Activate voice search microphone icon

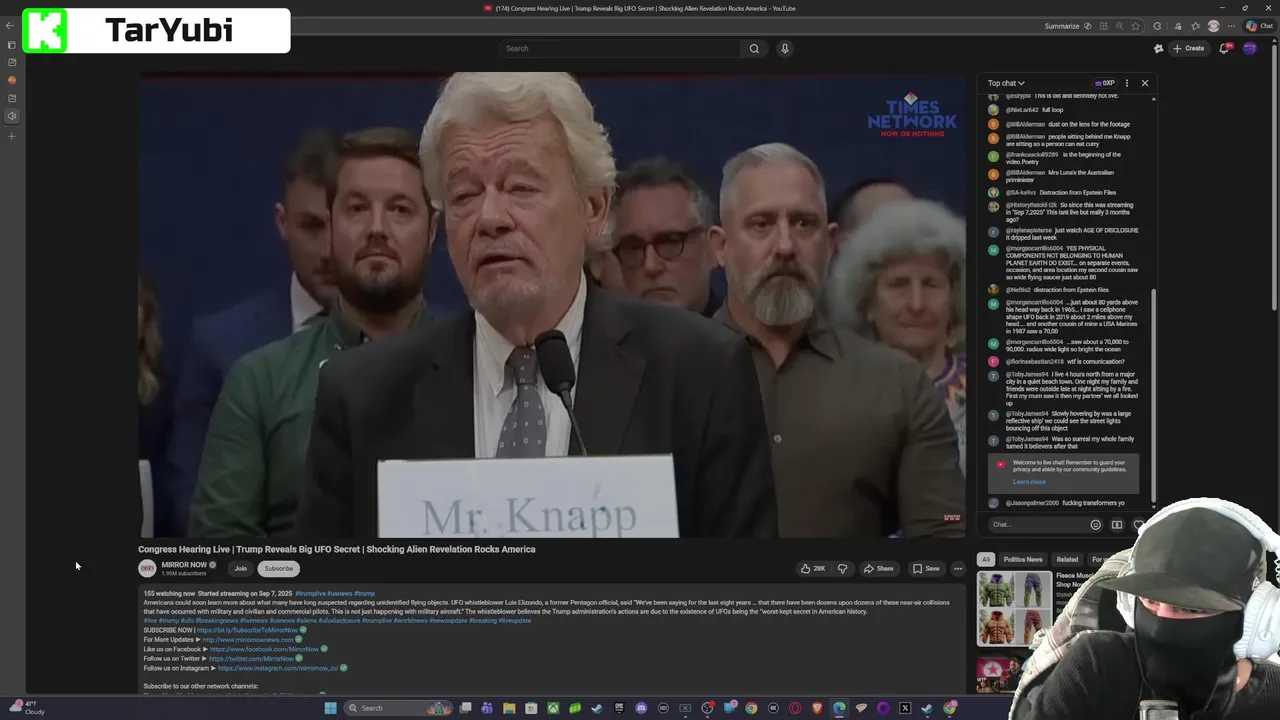785,48
